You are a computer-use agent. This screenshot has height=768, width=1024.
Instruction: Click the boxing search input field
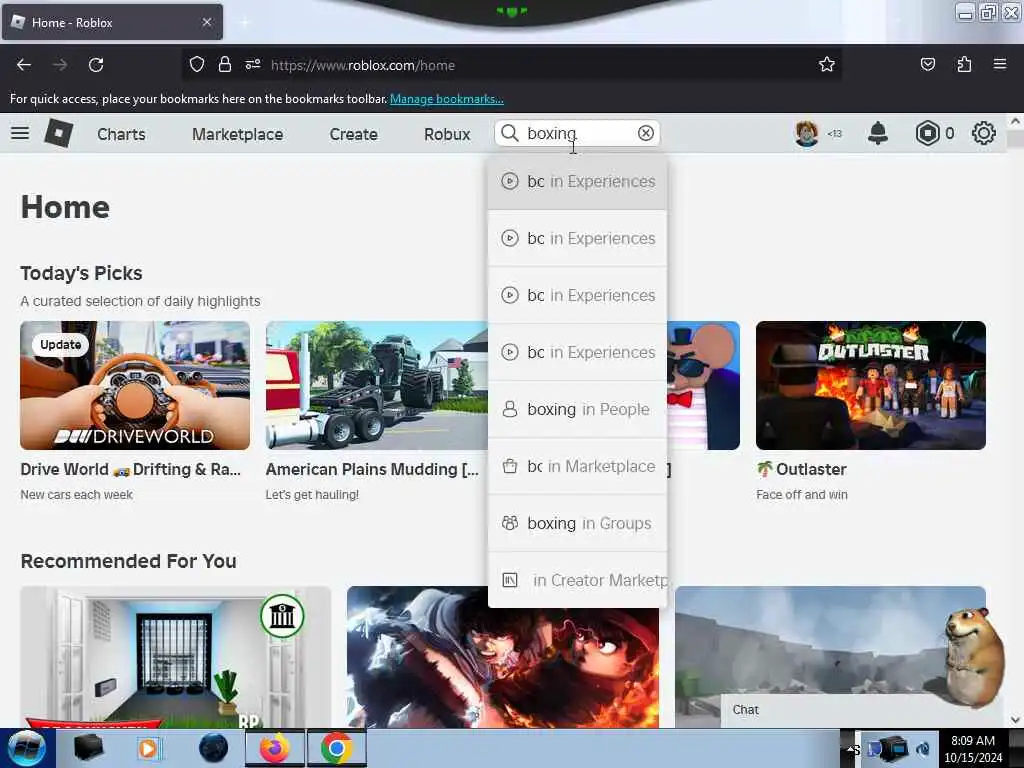579,133
